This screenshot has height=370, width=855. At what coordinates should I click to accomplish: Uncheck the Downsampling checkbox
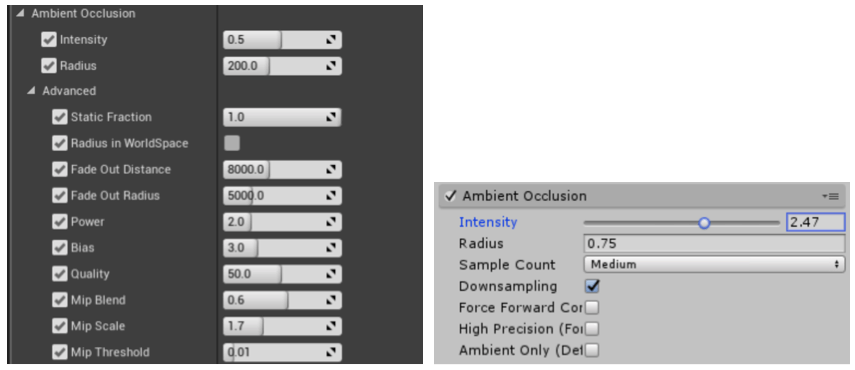pos(592,286)
